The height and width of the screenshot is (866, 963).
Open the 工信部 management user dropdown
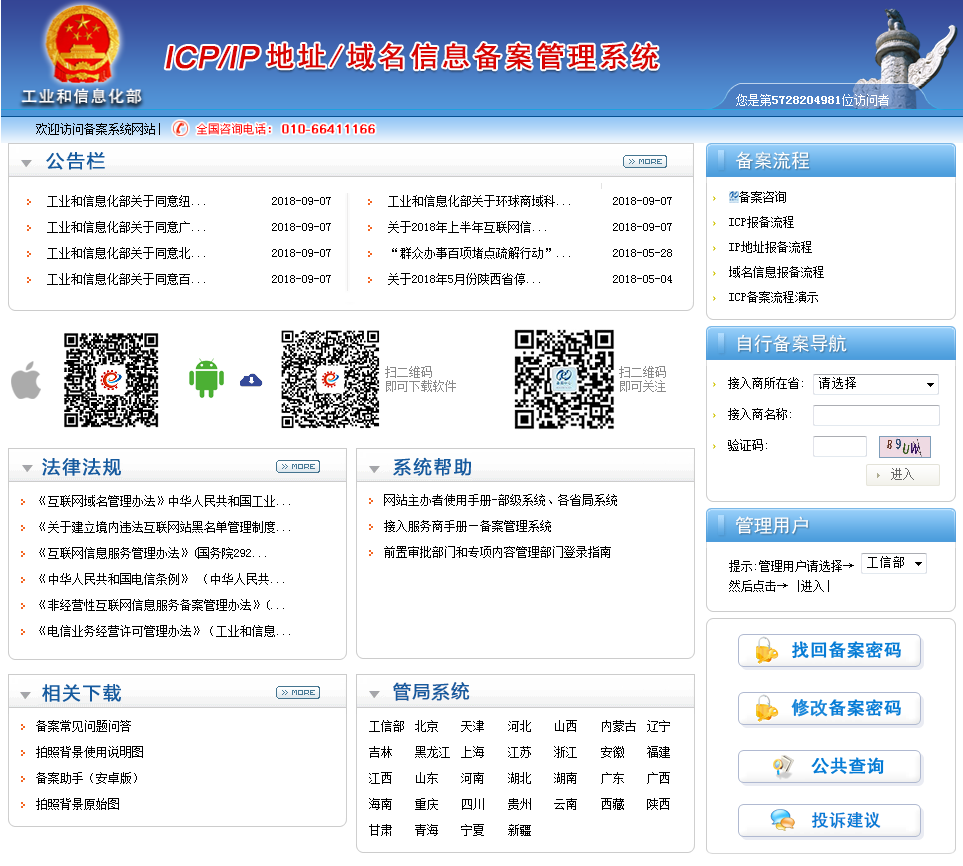tap(893, 564)
